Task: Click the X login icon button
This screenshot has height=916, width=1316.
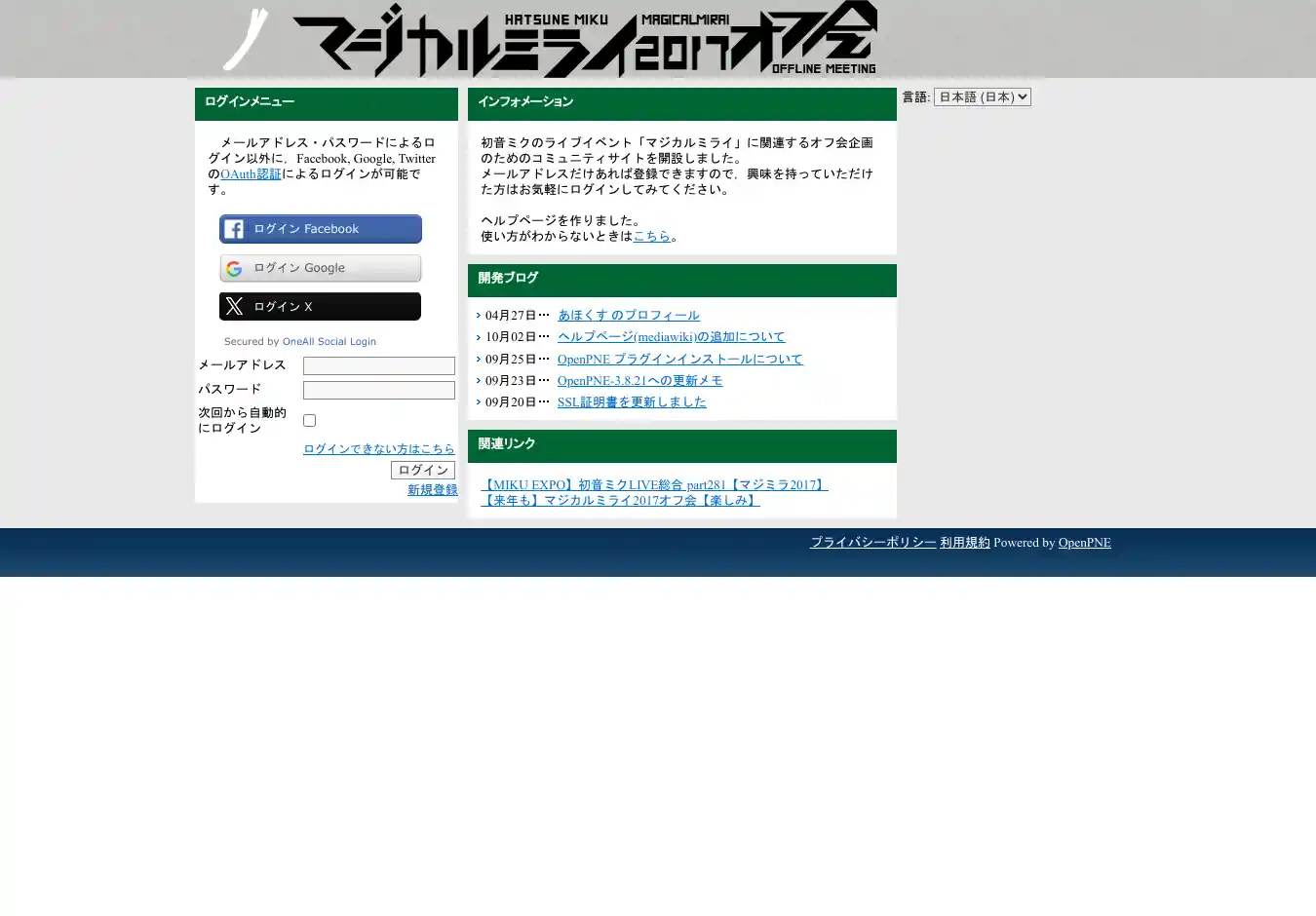Action: [320, 306]
